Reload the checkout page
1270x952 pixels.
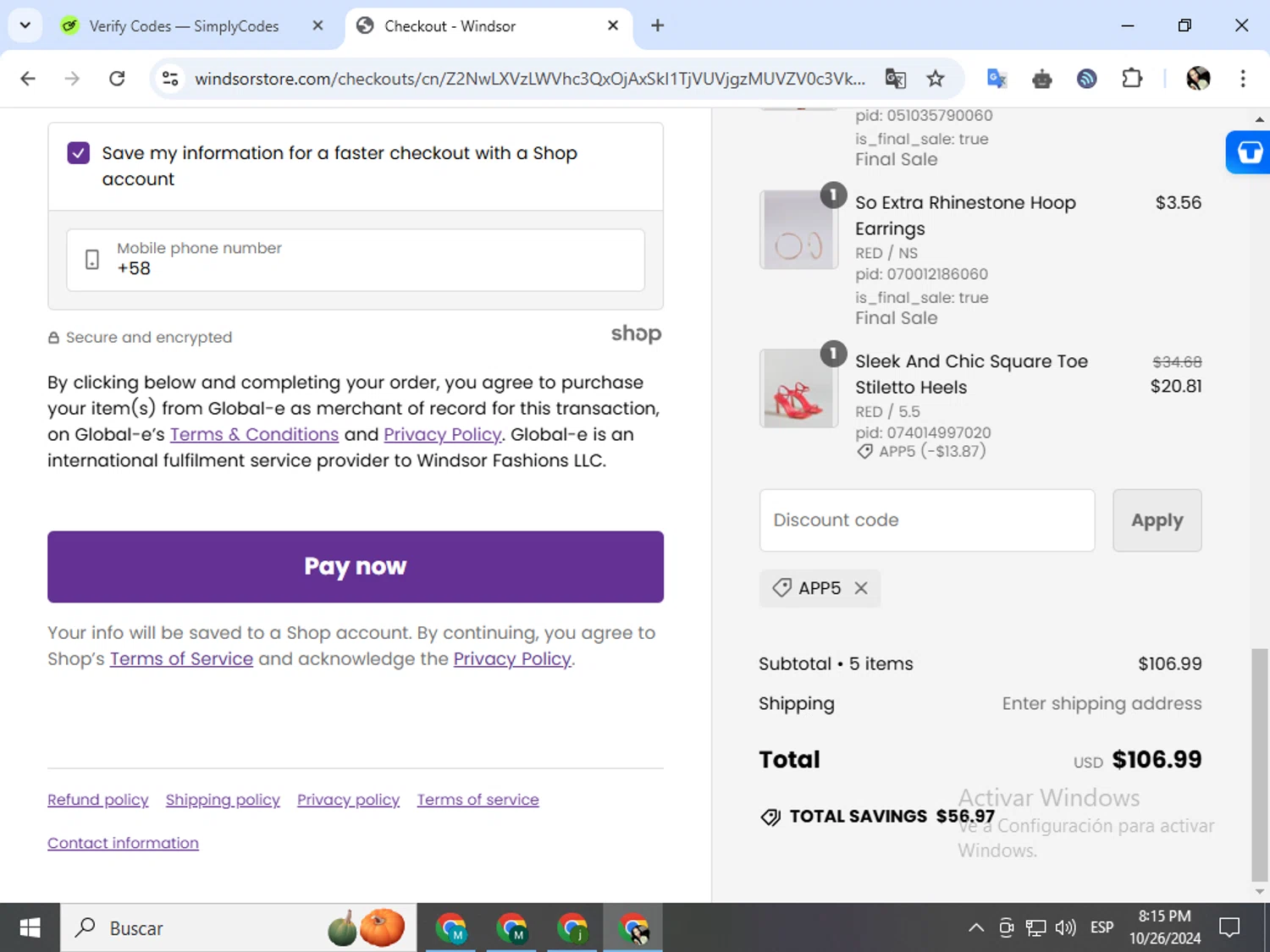[117, 79]
